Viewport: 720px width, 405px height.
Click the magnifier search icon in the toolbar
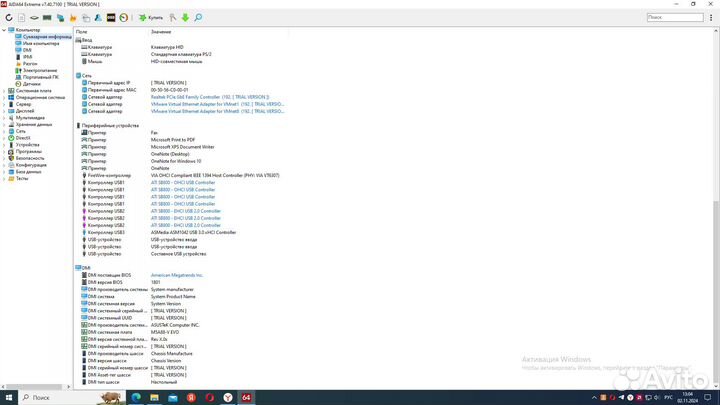198,18
